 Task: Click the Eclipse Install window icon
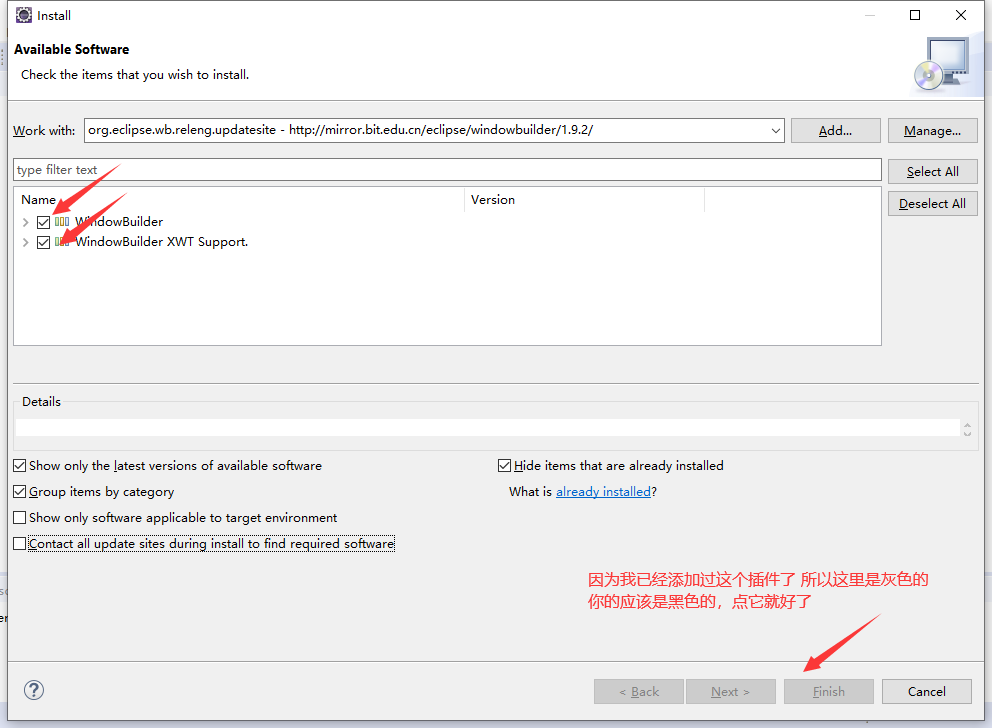tap(23, 15)
